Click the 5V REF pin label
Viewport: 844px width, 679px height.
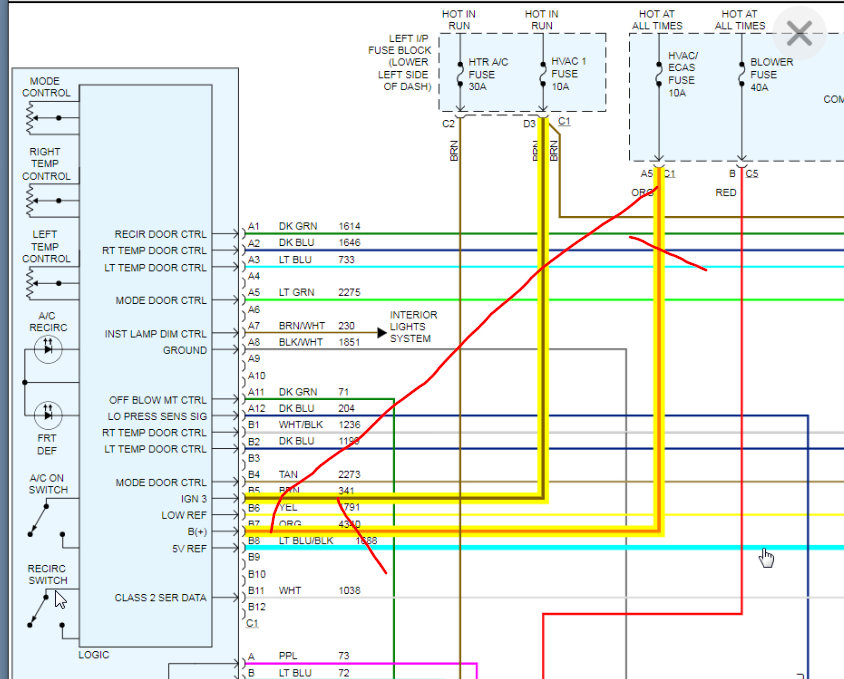point(189,549)
